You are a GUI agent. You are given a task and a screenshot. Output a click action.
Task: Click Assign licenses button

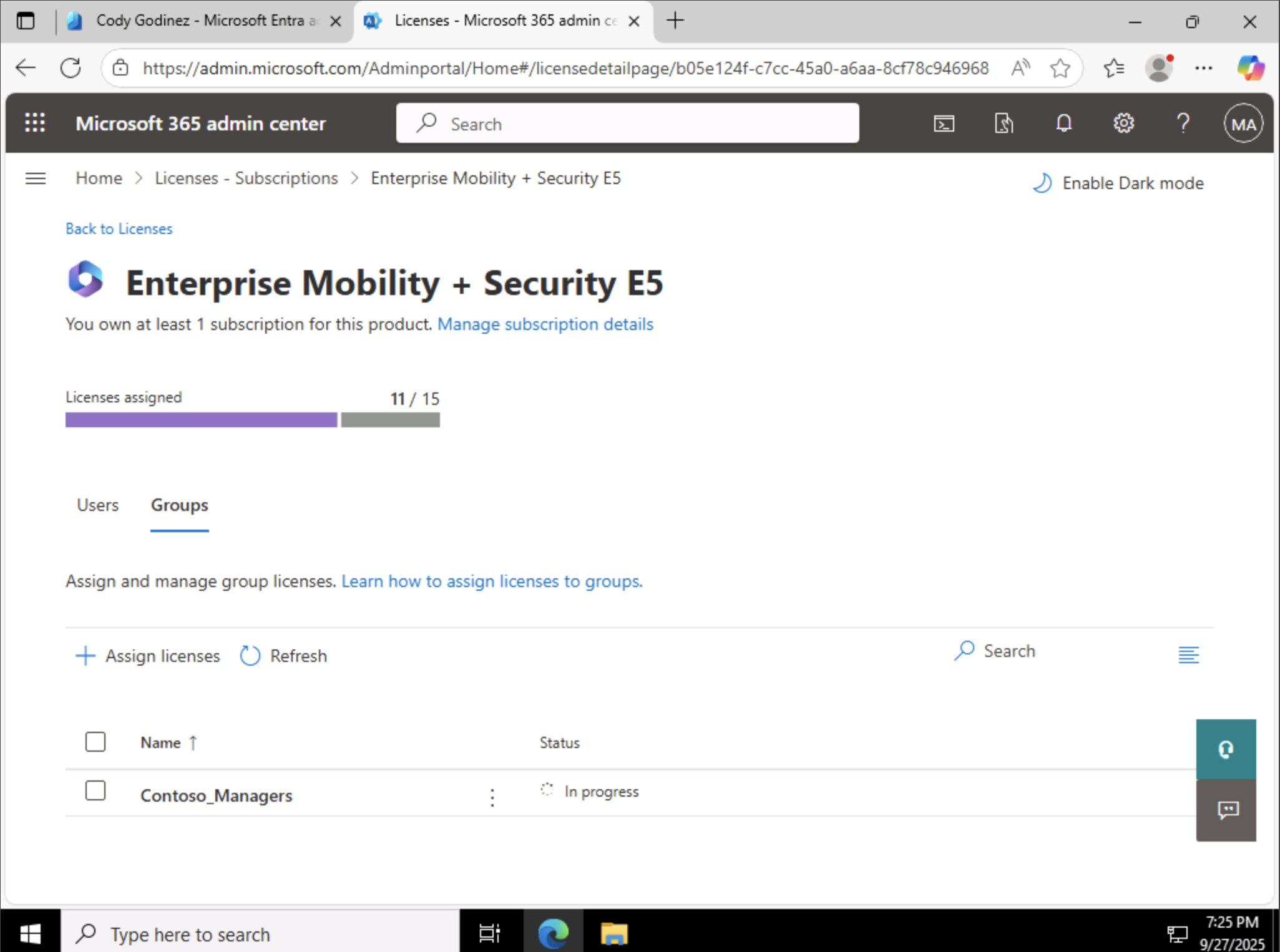pos(148,656)
